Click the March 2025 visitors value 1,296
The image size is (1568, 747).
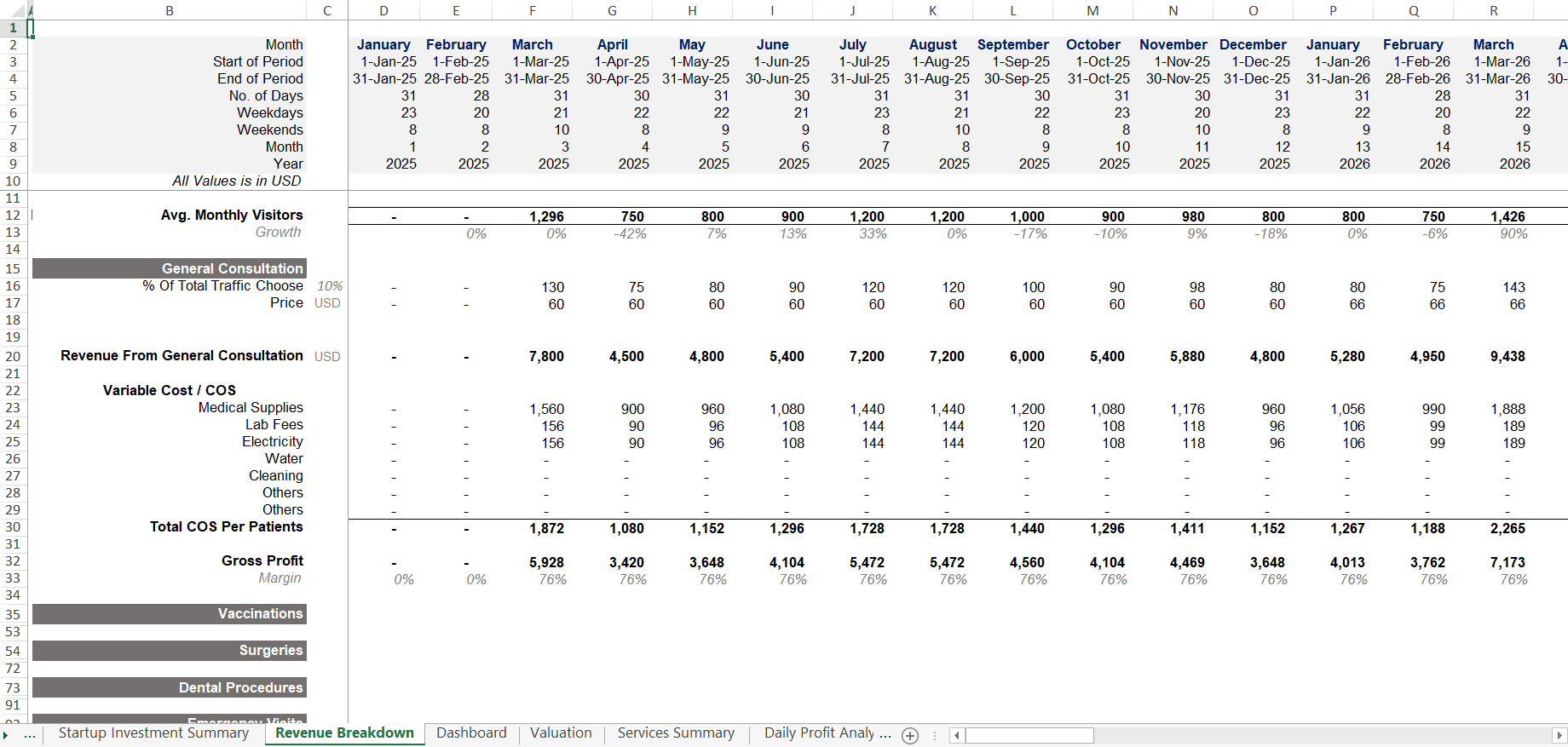click(546, 217)
